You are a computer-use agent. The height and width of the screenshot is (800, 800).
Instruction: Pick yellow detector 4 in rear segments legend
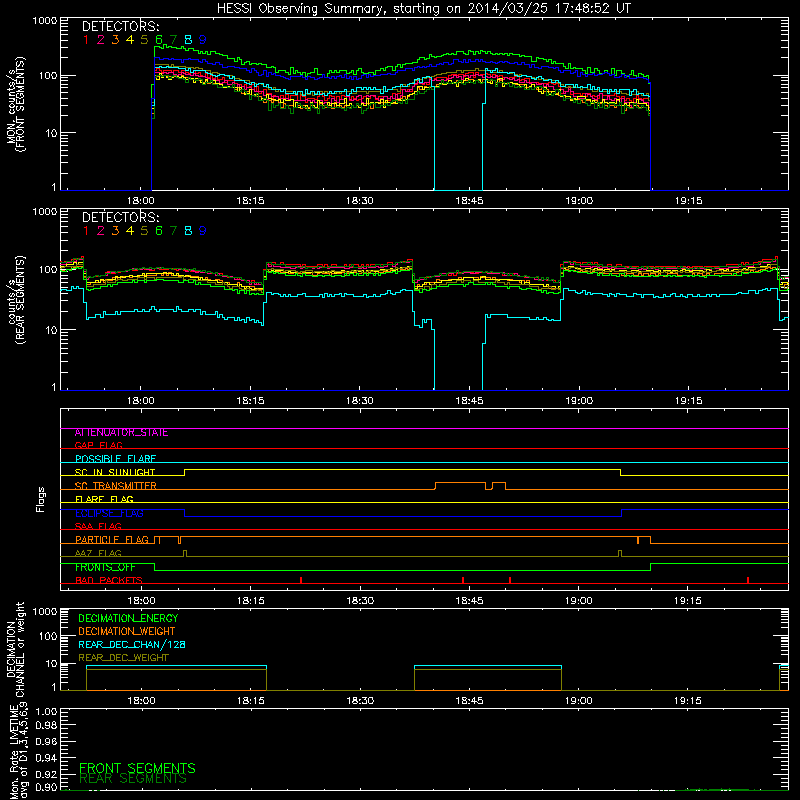[x=130, y=231]
